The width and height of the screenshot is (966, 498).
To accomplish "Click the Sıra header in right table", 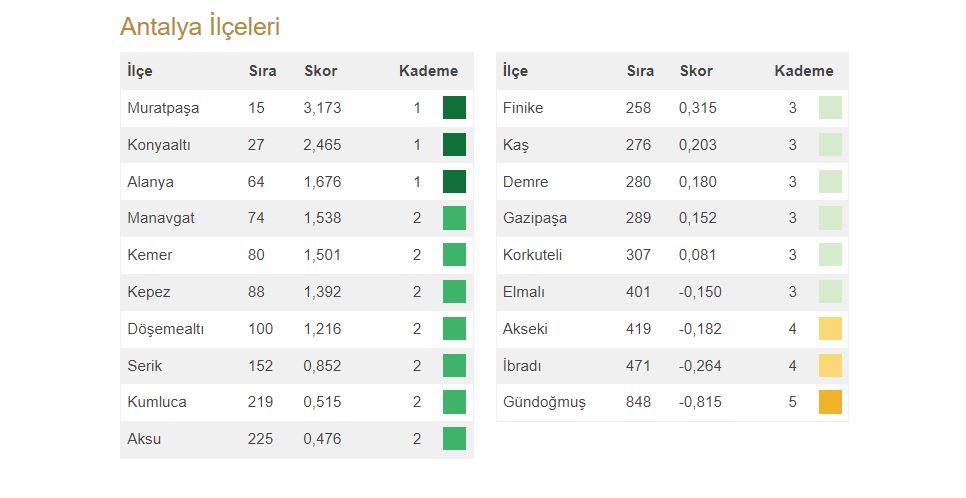I will point(640,71).
